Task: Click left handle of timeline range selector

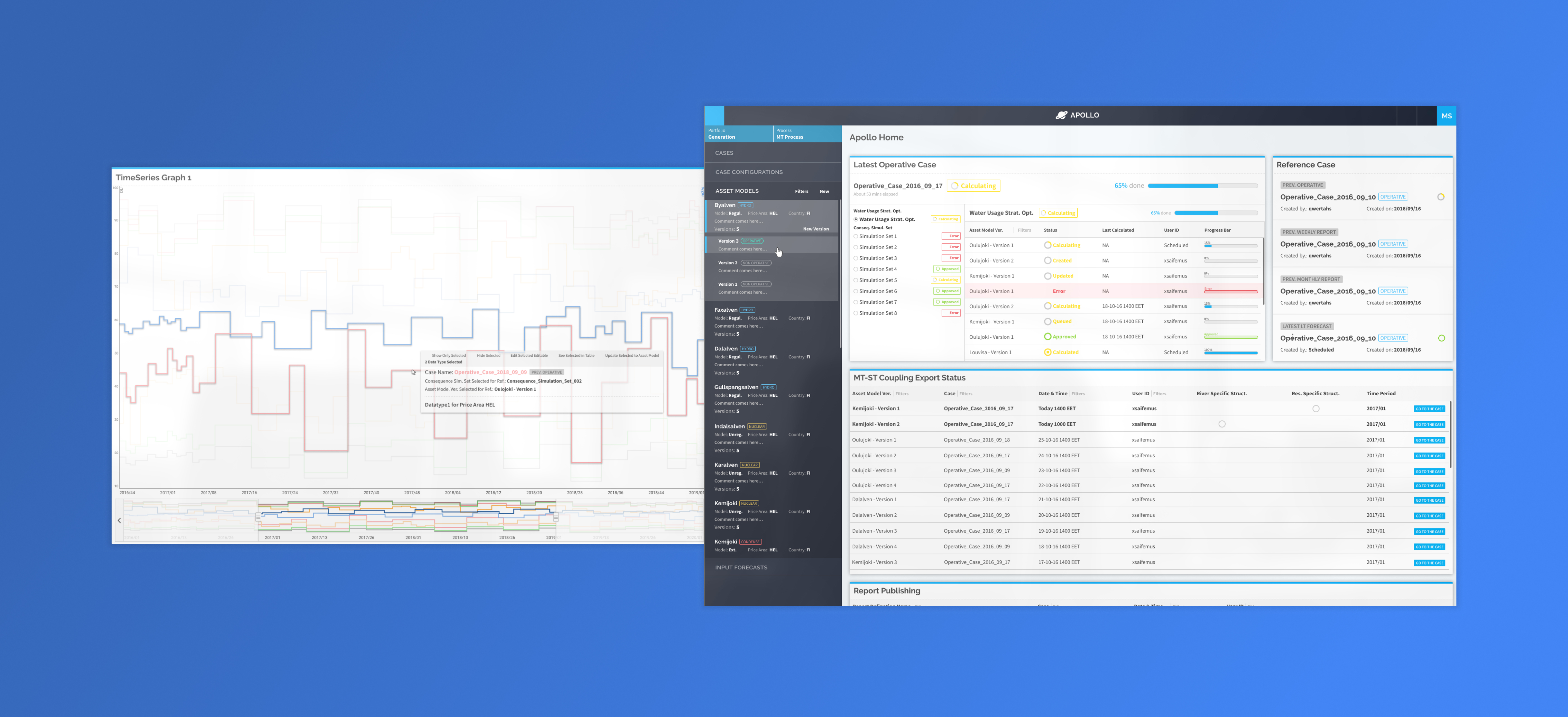Action: pyautogui.click(x=258, y=517)
